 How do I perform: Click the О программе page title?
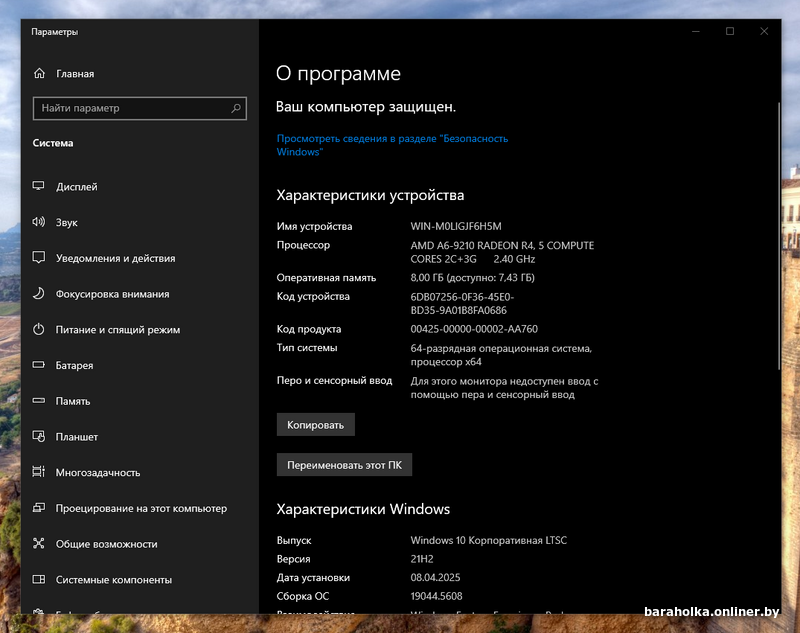[338, 74]
